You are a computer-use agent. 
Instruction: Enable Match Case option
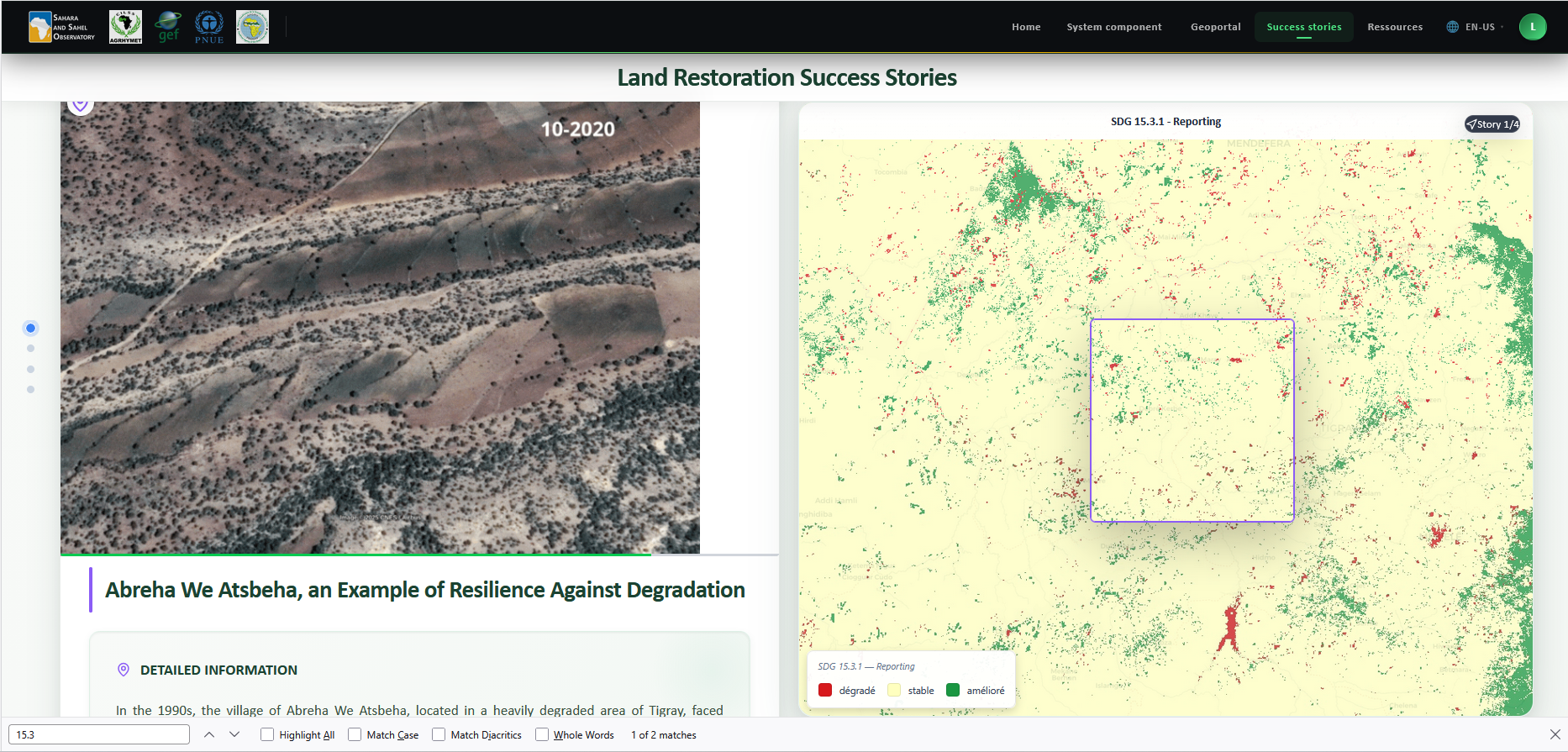355,734
